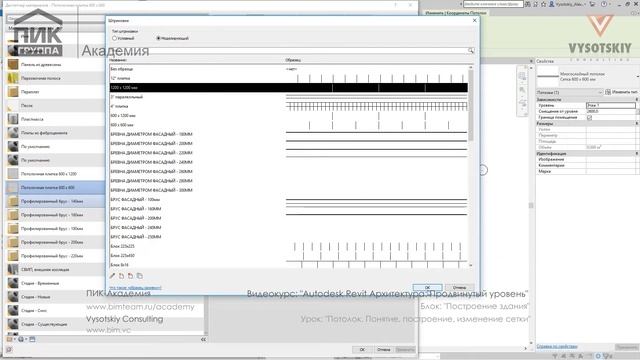Click the pattern list scrollbar thumb
The width and height of the screenshot is (640, 360).
(471, 105)
